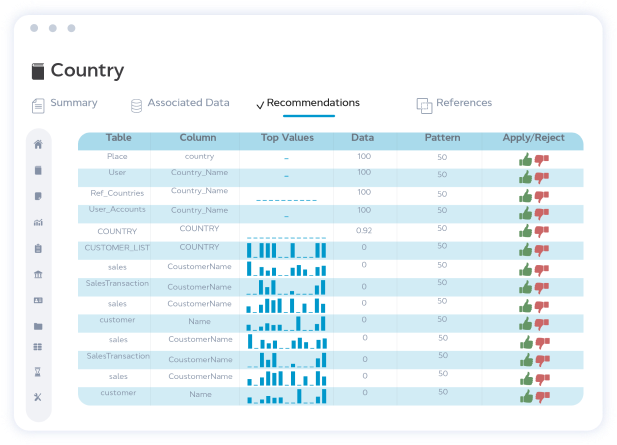
Task: Go to the References tab
Action: coord(454,103)
